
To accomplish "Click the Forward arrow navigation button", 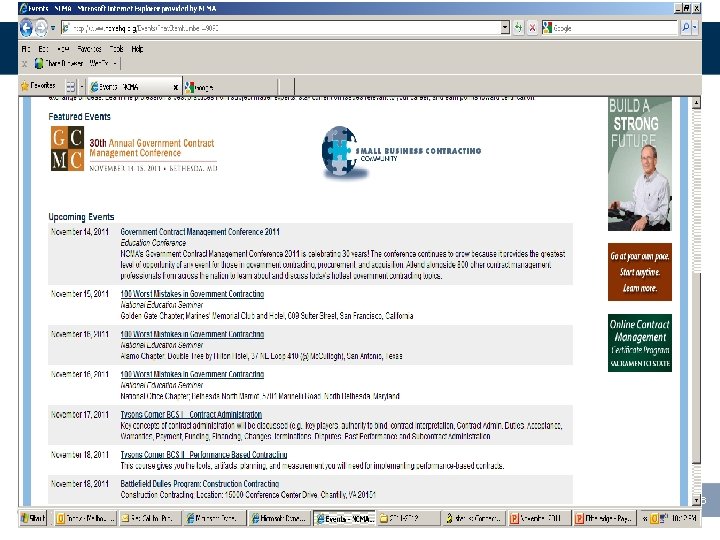I will (x=41, y=28).
